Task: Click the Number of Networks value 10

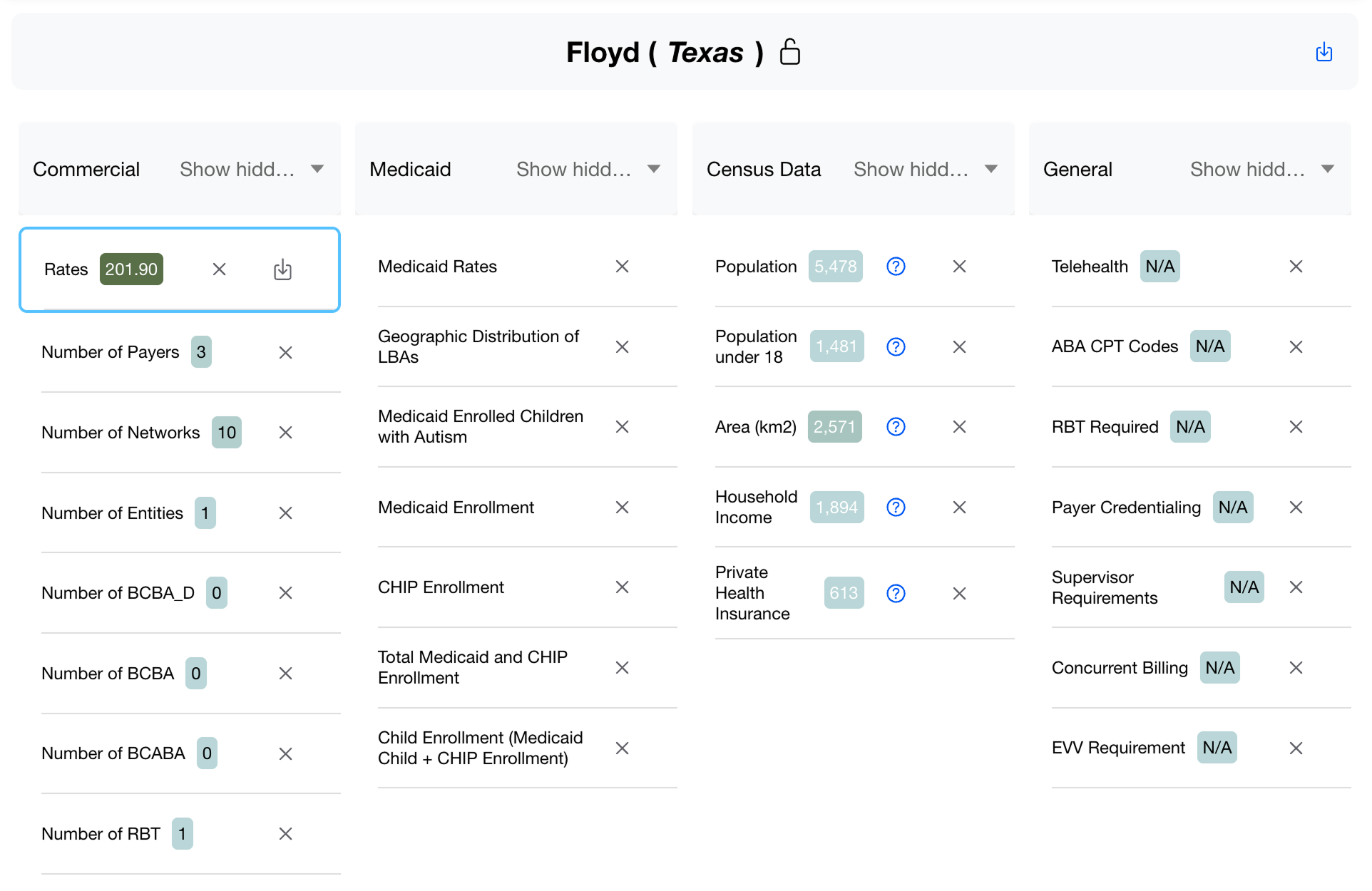Action: click(227, 433)
